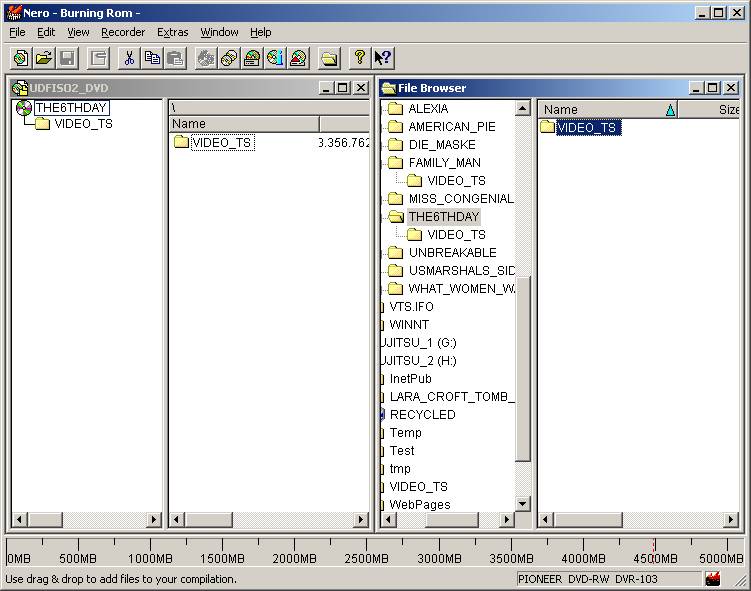Click File Browser tree scroll up arrow
Viewport: 751px width, 591px height.
523,109
